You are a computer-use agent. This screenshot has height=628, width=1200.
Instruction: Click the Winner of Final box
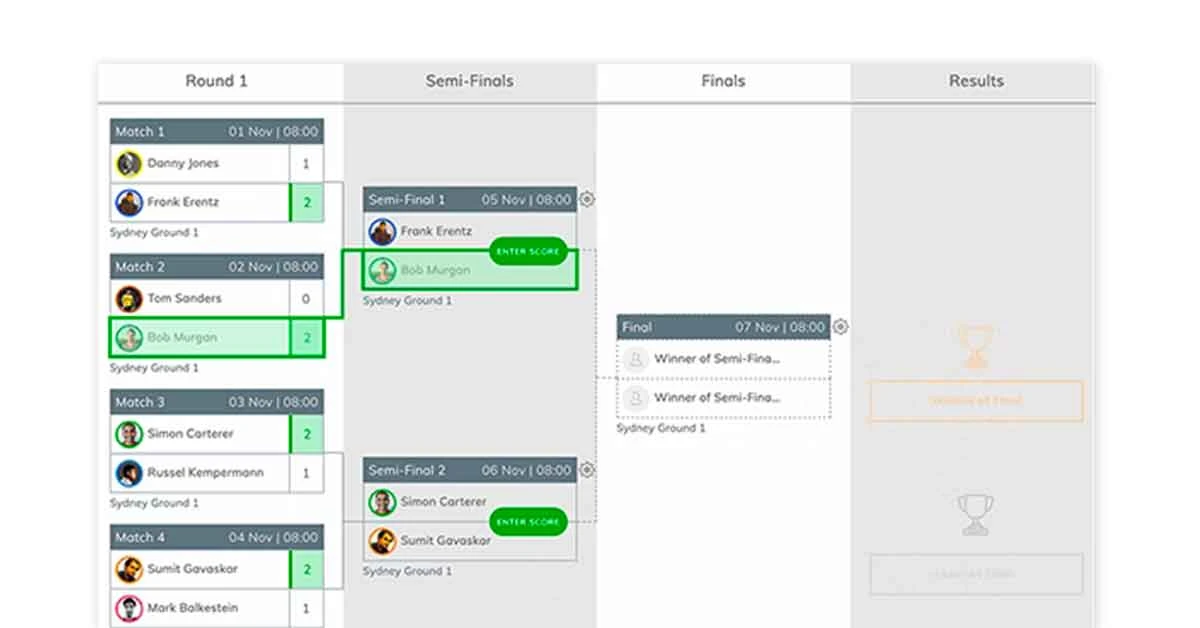(975, 400)
